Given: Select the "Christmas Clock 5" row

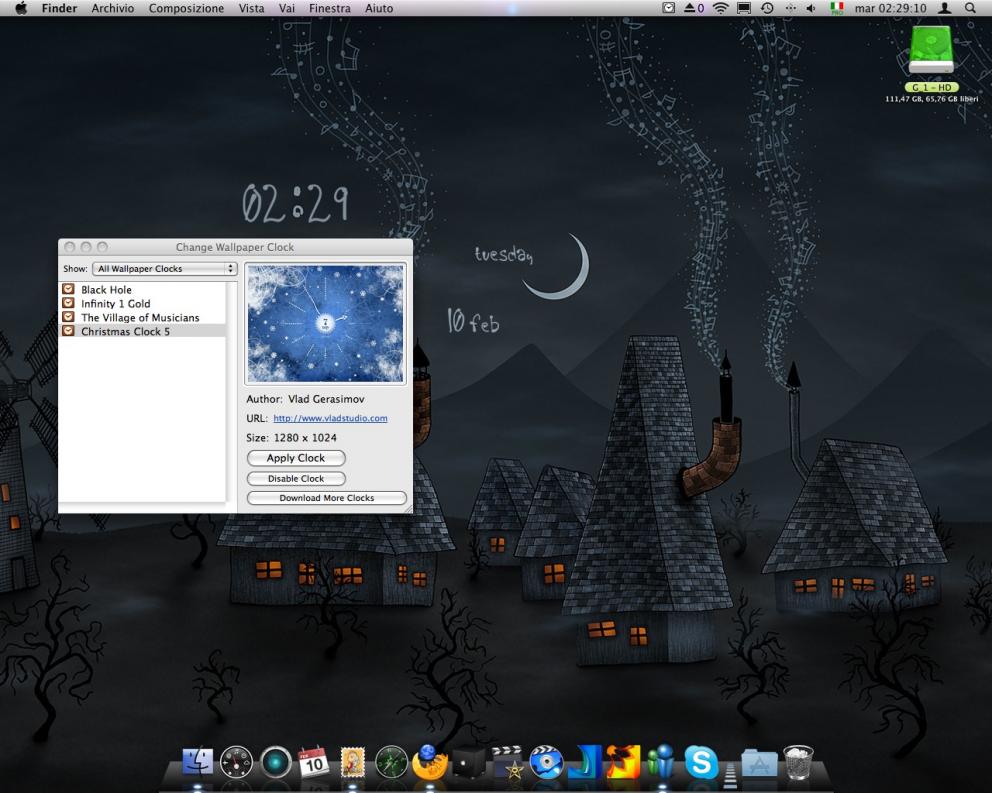Looking at the screenshot, I should (142, 331).
